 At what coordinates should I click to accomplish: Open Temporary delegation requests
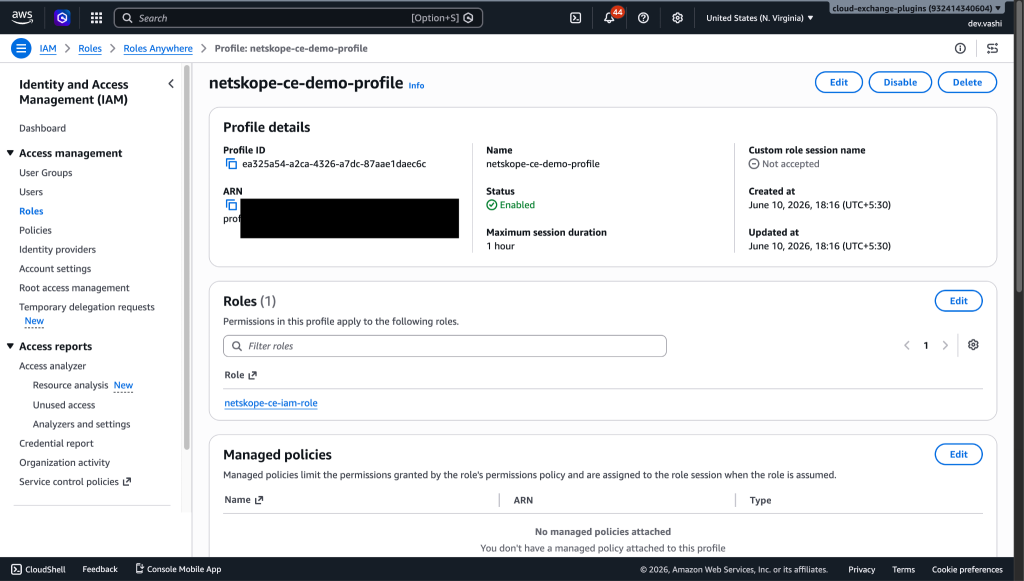click(87, 307)
